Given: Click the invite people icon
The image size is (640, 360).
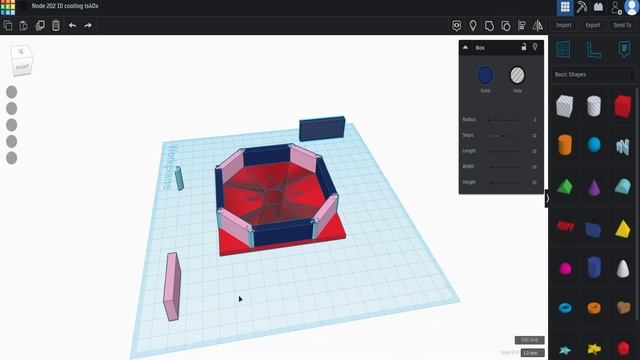Looking at the screenshot, I should coord(616,7).
